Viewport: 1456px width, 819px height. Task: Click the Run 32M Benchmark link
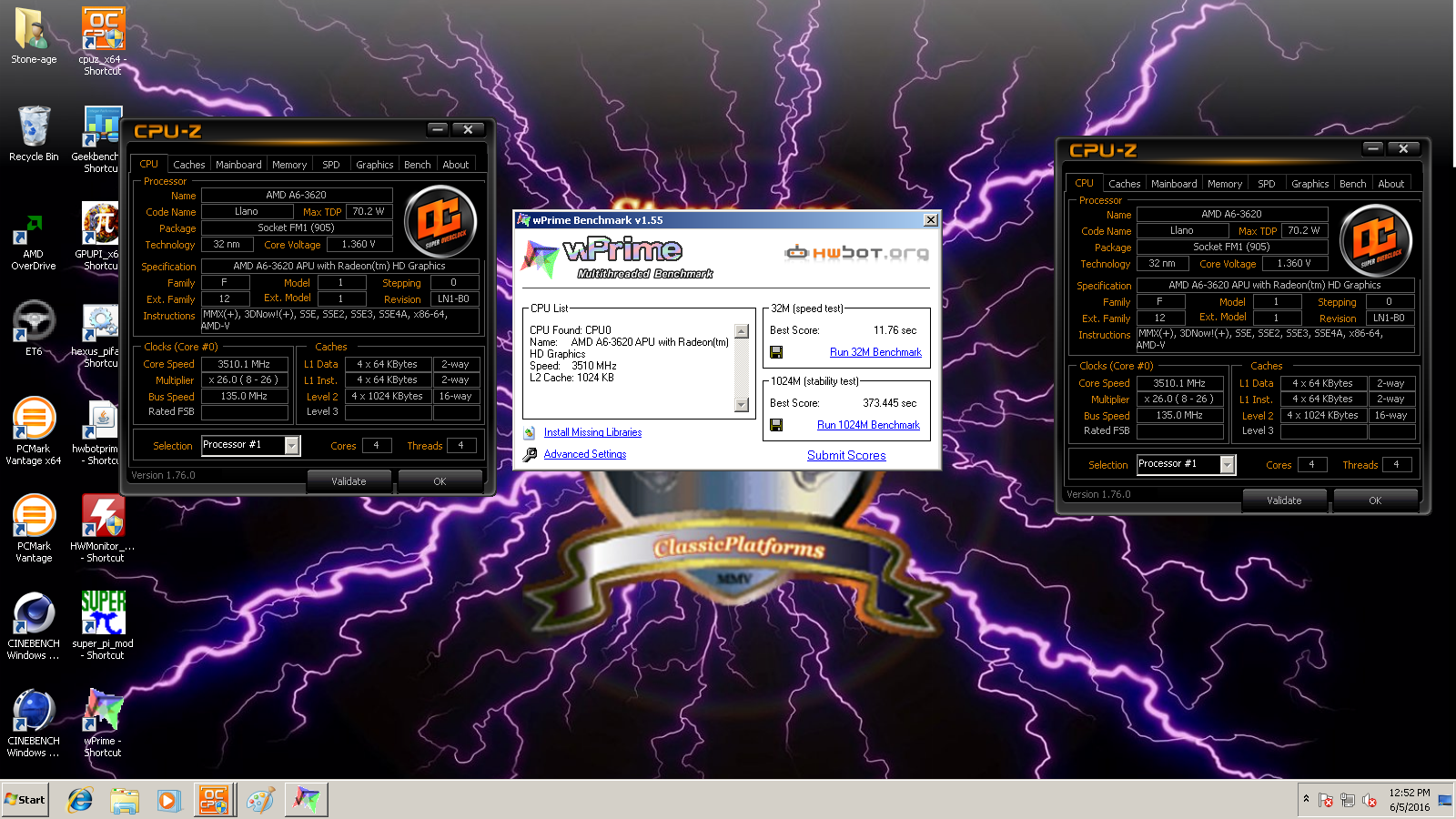[x=875, y=352]
